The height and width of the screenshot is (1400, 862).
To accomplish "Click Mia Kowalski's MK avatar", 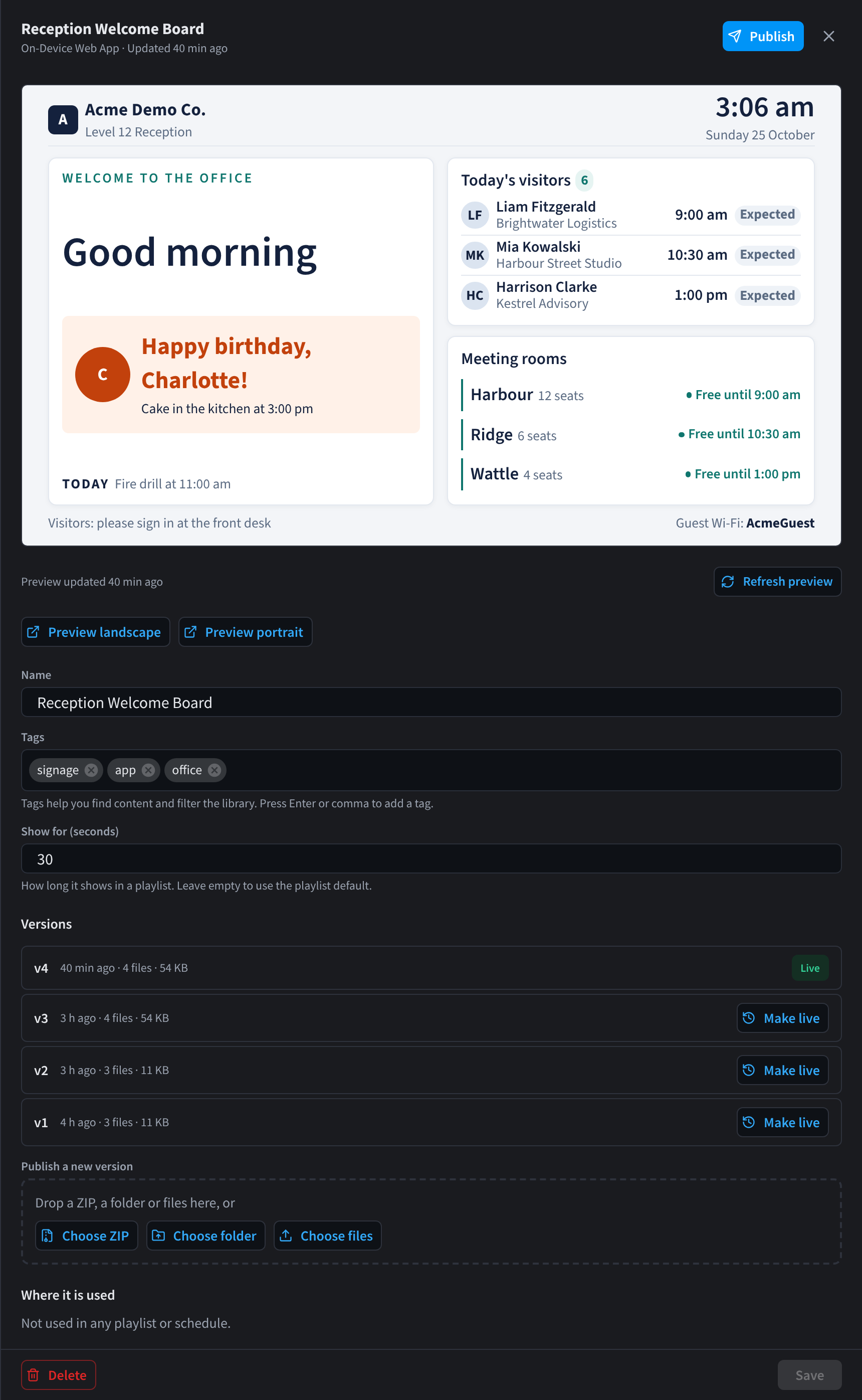I will 475,255.
